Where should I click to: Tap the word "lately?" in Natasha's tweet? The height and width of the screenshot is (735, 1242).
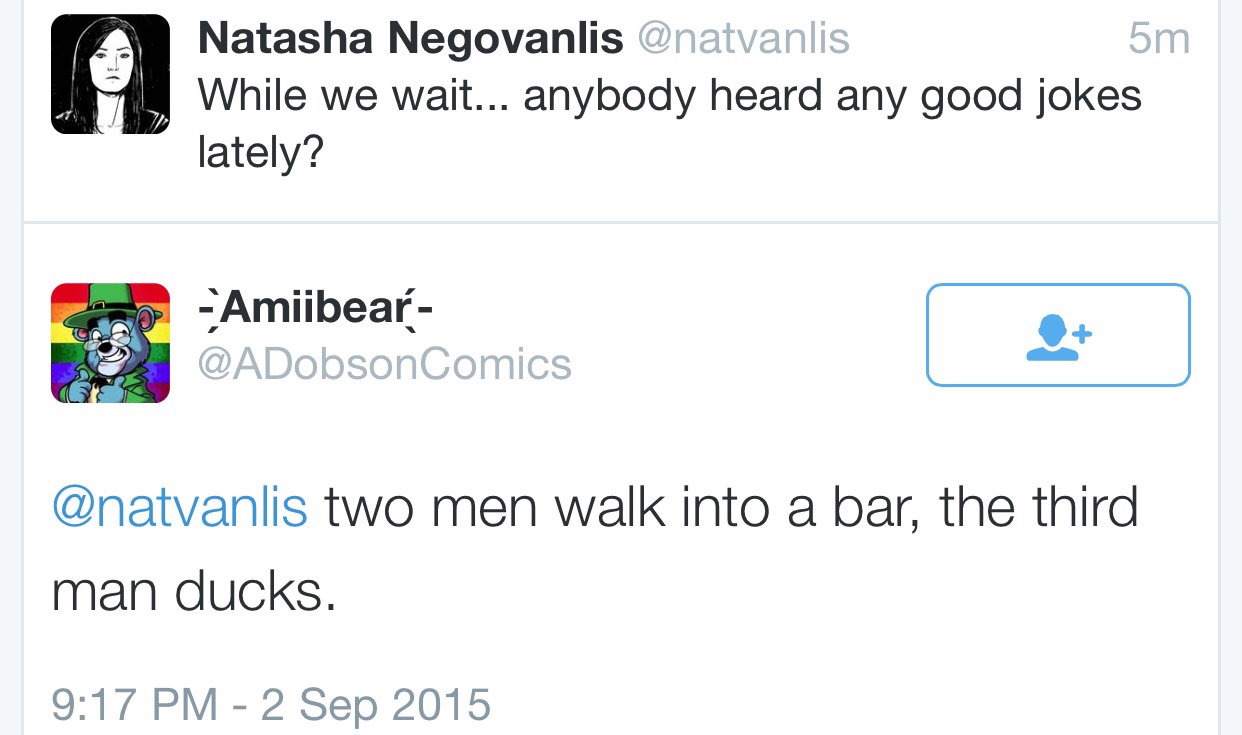(261, 154)
